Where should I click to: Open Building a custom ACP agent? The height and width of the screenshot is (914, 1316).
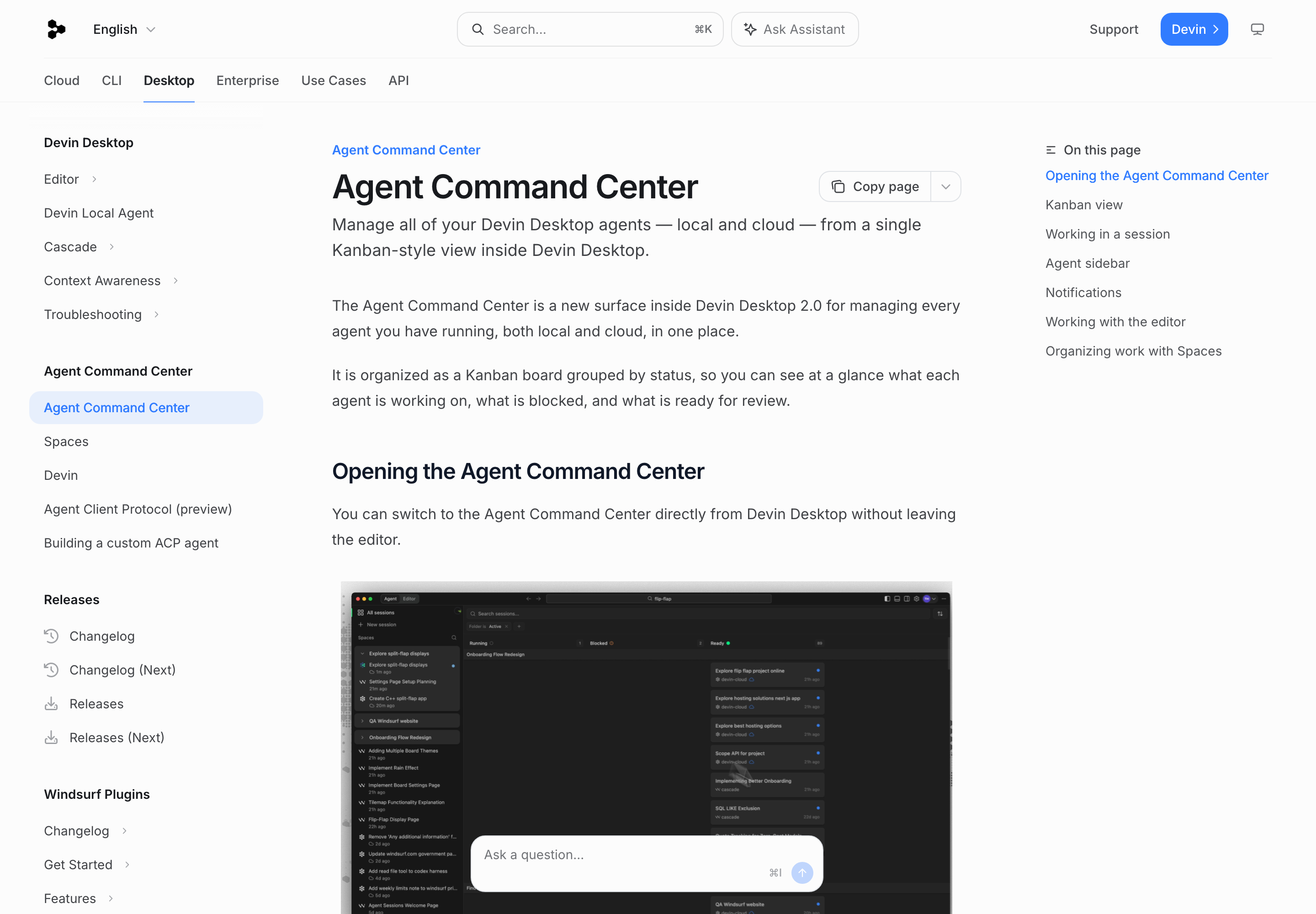coord(131,543)
